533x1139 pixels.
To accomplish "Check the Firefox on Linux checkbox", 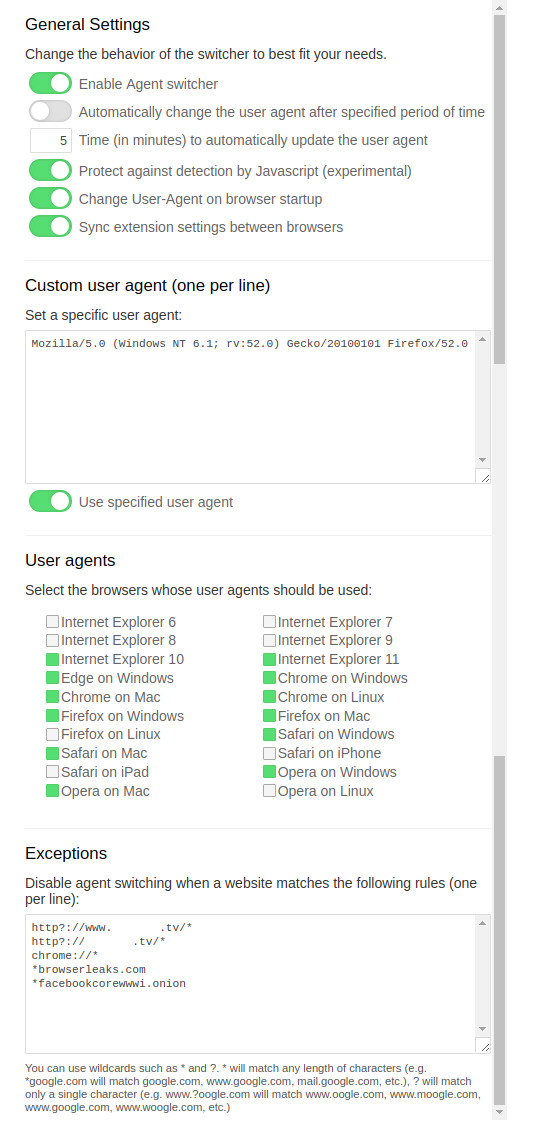I will [x=52, y=734].
